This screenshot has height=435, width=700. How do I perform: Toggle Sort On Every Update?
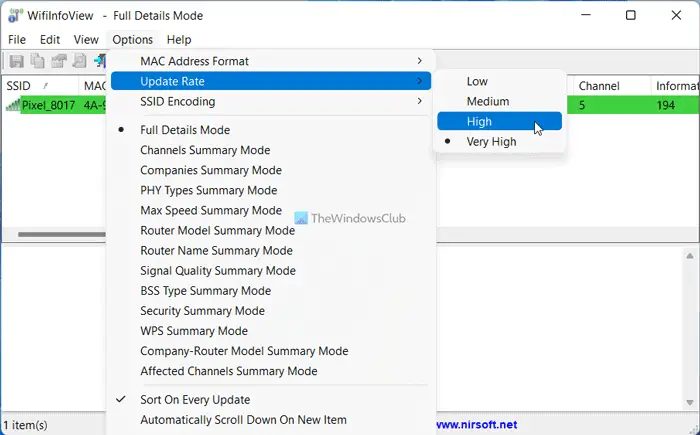(271, 400)
